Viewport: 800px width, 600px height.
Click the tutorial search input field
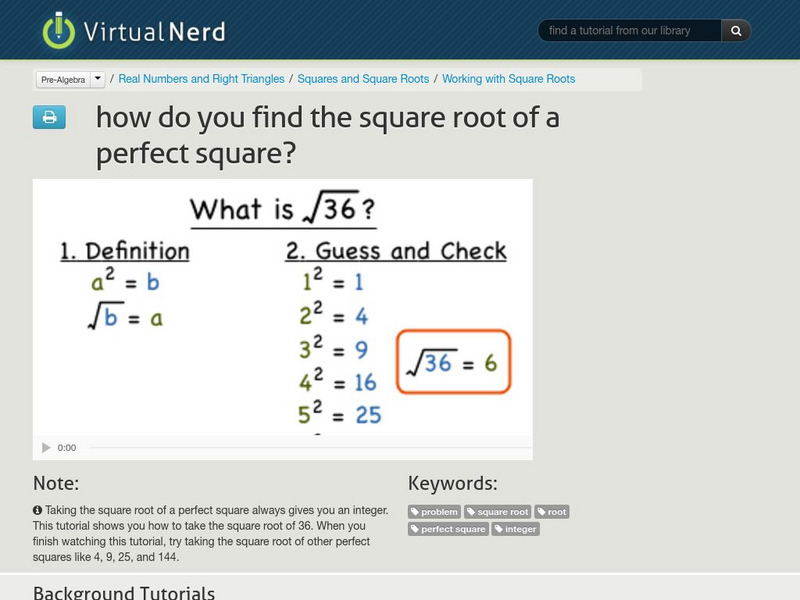tap(630, 31)
